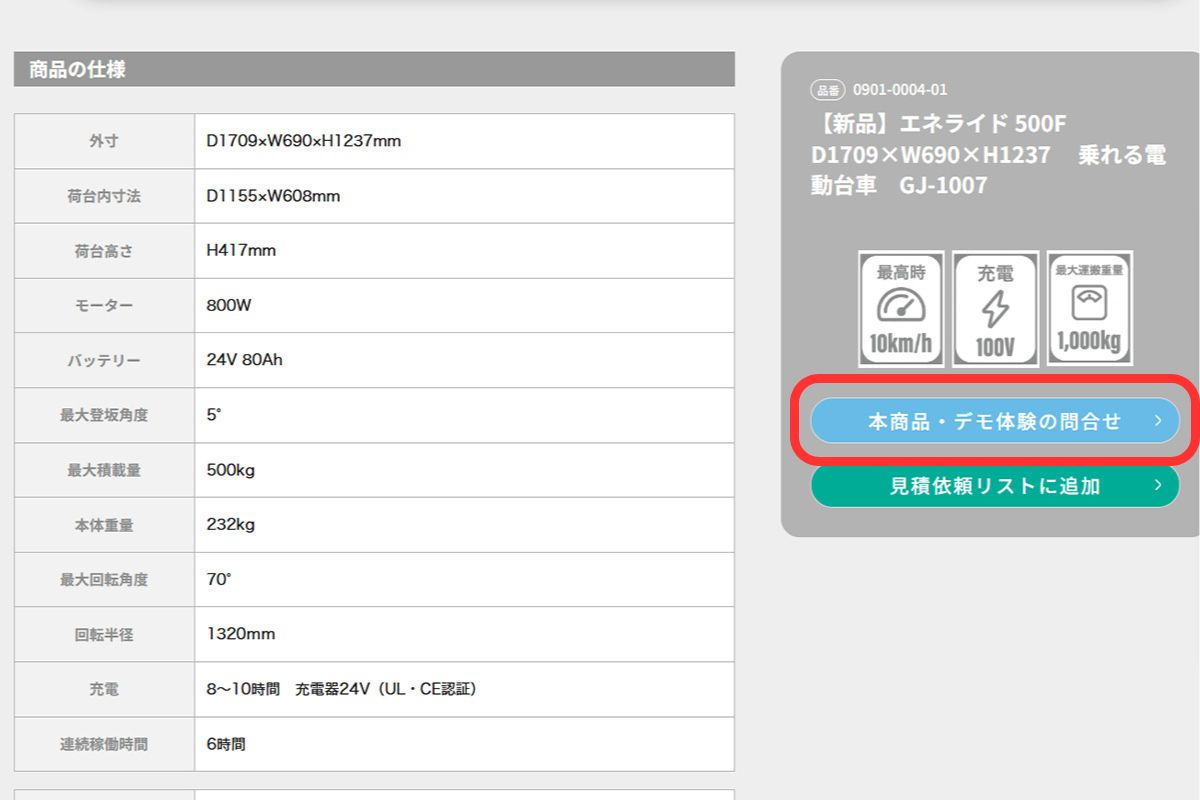Image resolution: width=1200 pixels, height=800 pixels.
Task: Select the 1320mm turning radius value
Action: pos(240,634)
